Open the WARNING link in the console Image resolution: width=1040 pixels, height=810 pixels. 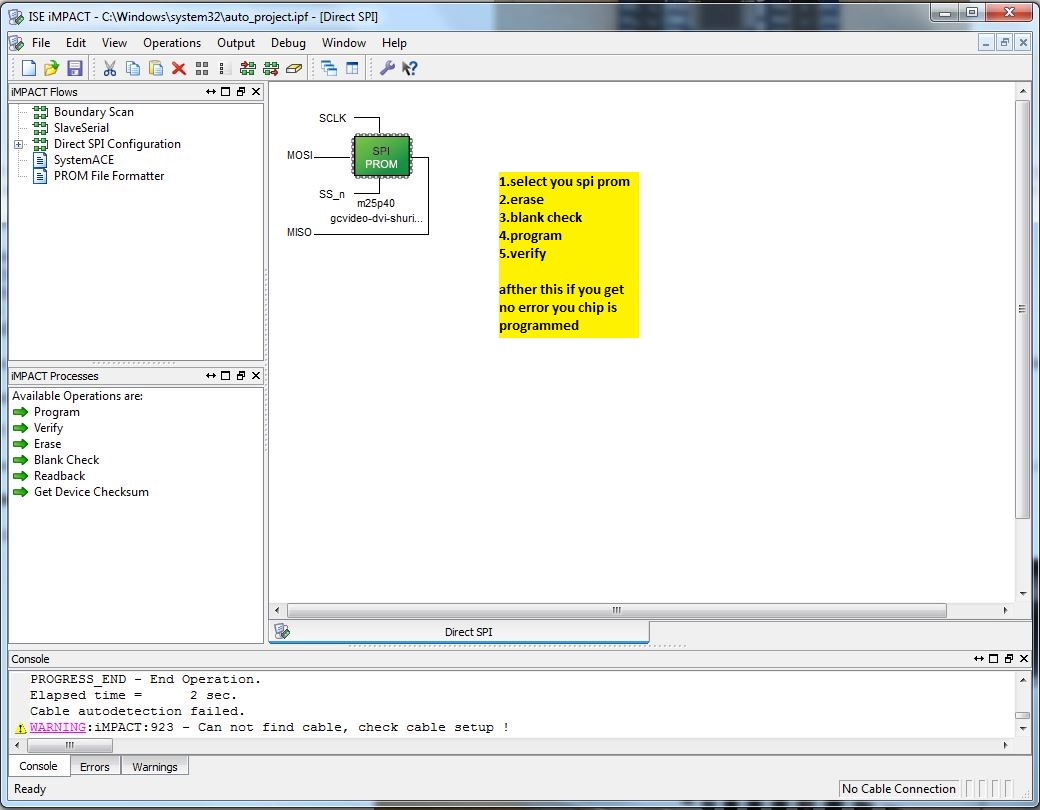click(58, 727)
